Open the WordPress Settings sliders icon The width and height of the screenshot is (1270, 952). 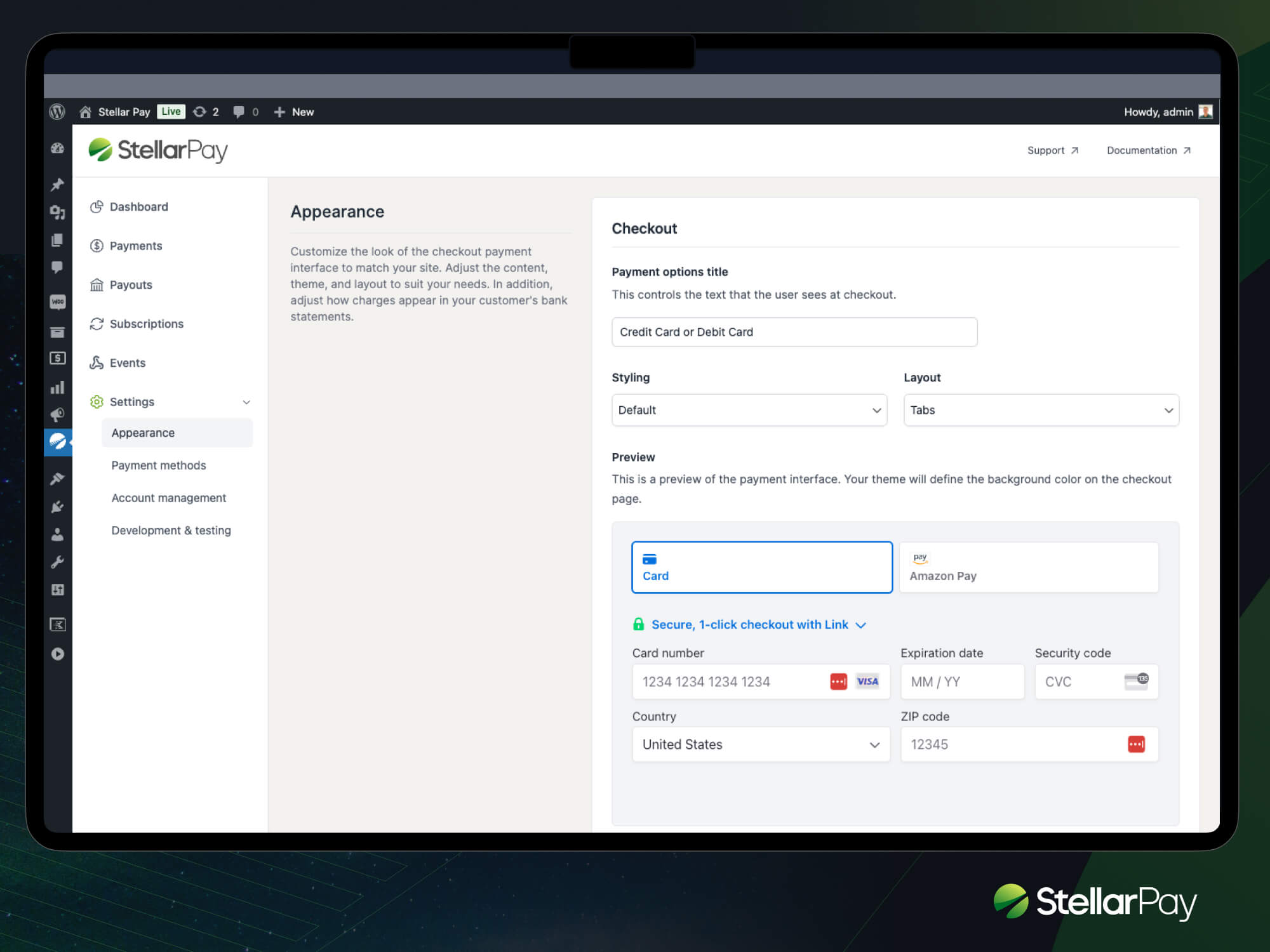point(57,590)
